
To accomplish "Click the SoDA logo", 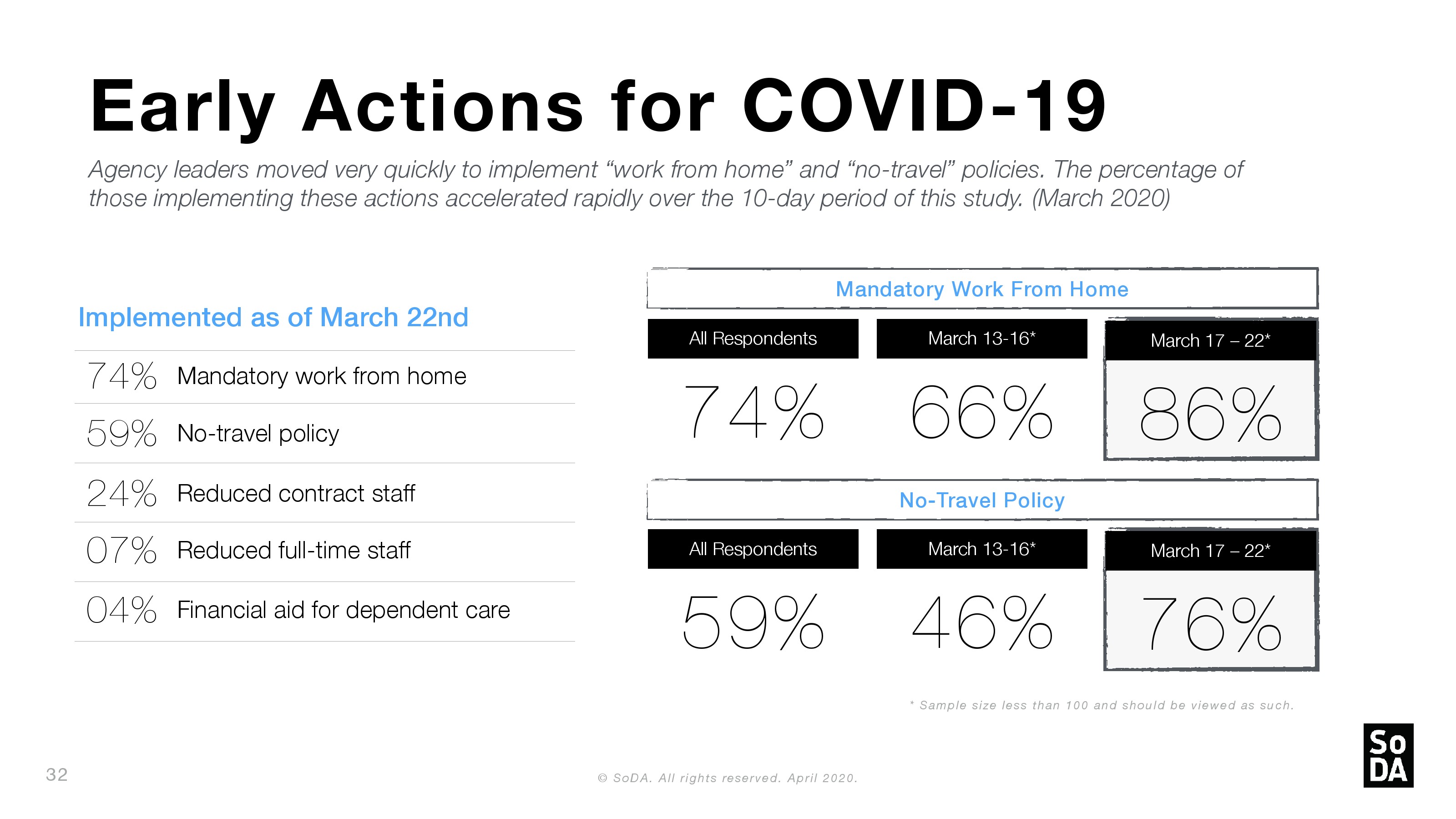I will click(1388, 755).
